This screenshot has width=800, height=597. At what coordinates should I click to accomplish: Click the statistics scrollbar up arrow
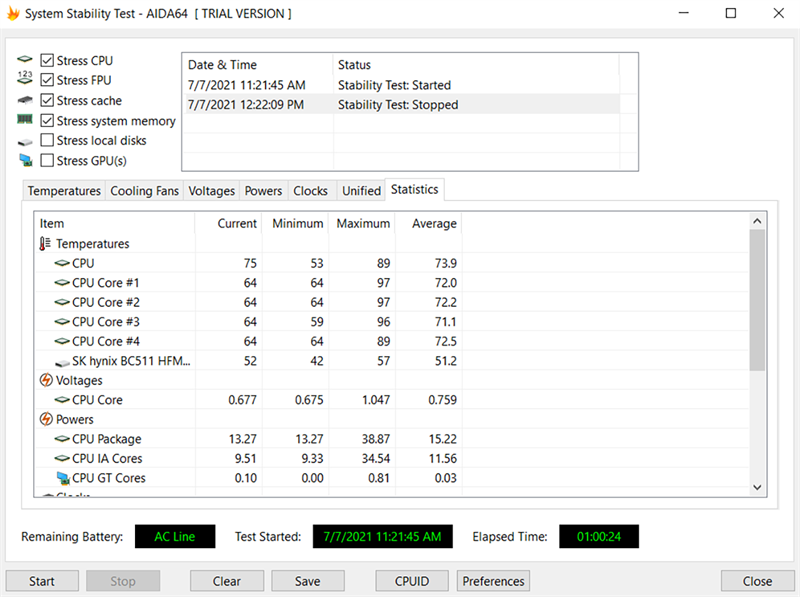click(x=757, y=221)
